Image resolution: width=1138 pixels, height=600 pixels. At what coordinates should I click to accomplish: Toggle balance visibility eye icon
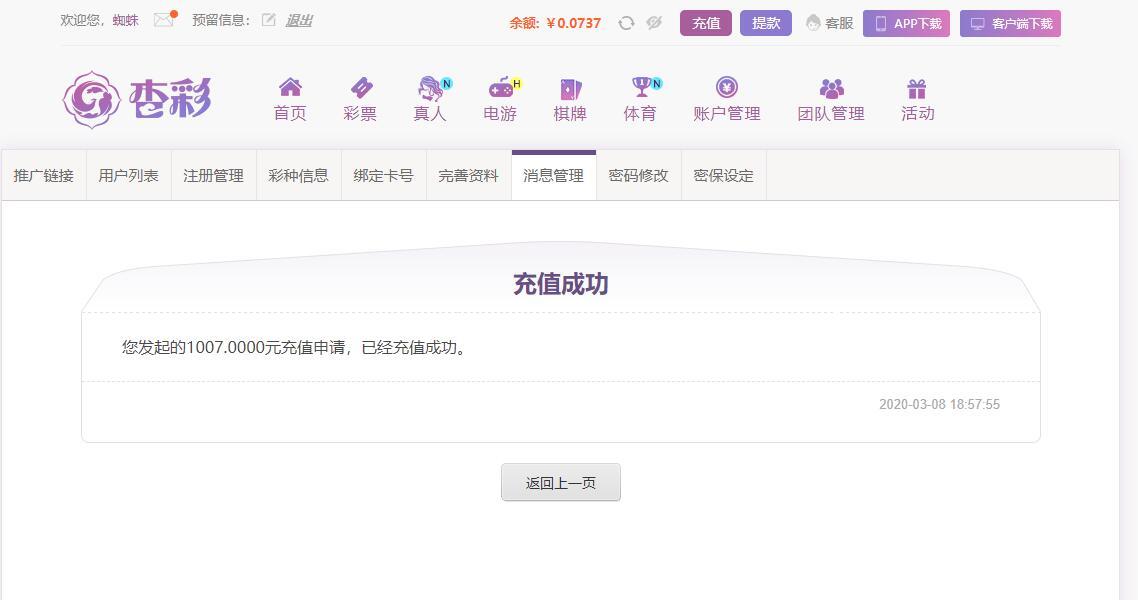pyautogui.click(x=655, y=23)
